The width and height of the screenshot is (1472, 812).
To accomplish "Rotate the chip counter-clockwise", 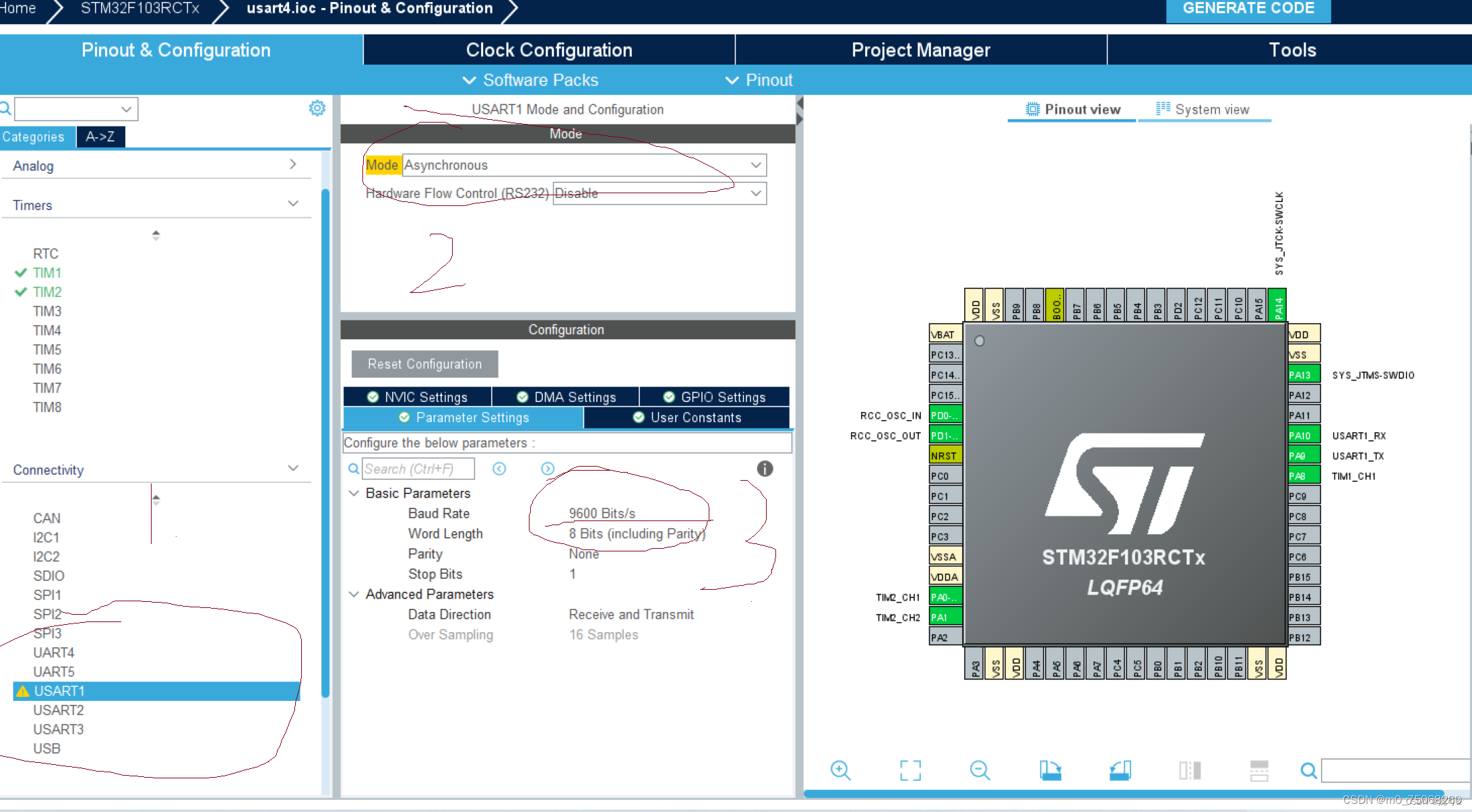I will coord(1120,770).
